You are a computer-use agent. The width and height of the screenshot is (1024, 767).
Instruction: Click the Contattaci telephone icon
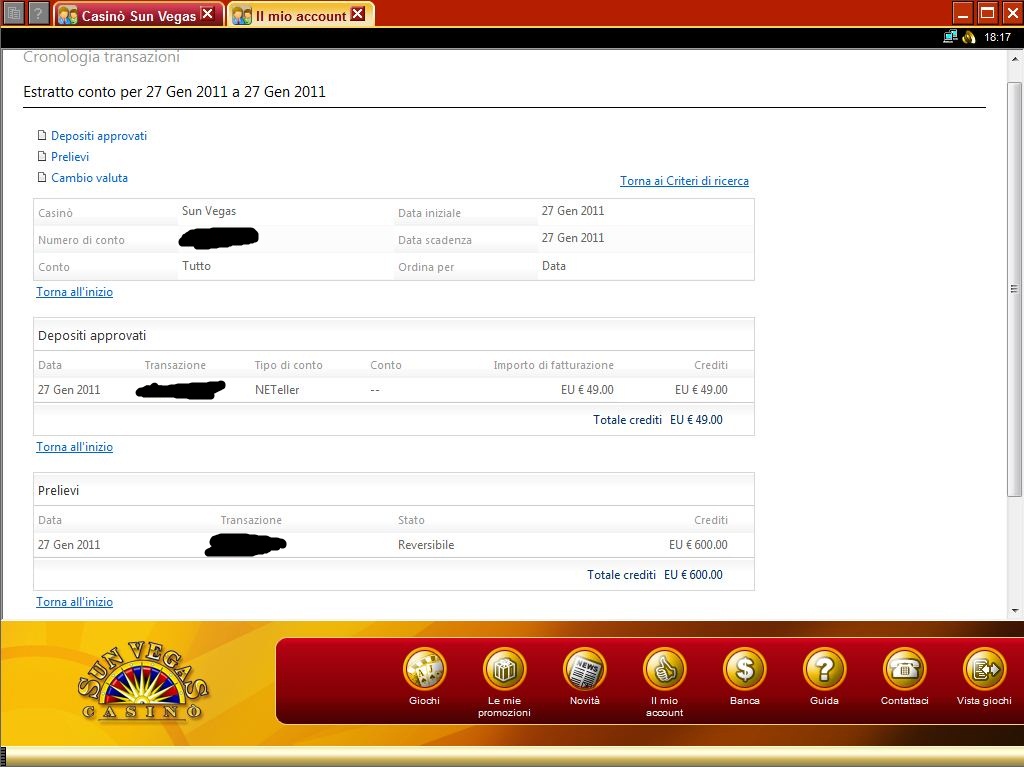click(904, 669)
